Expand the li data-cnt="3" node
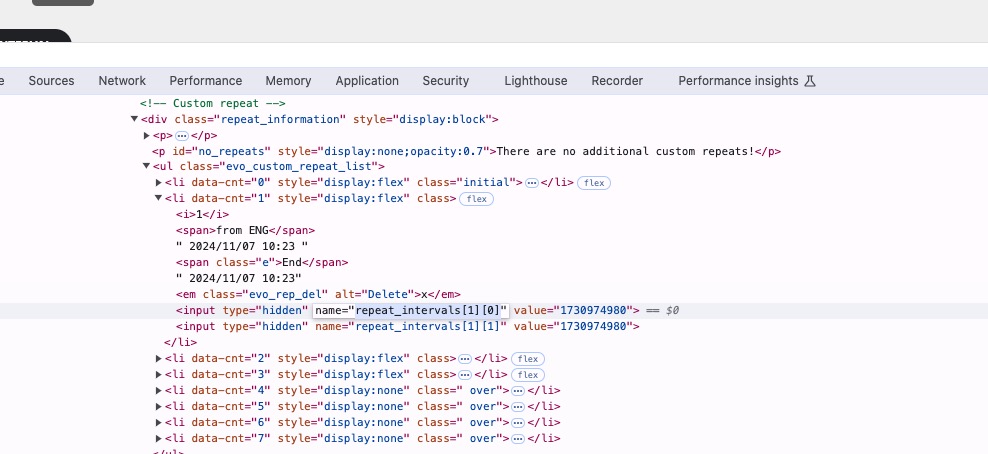Image resolution: width=988 pixels, height=454 pixels. (159, 375)
